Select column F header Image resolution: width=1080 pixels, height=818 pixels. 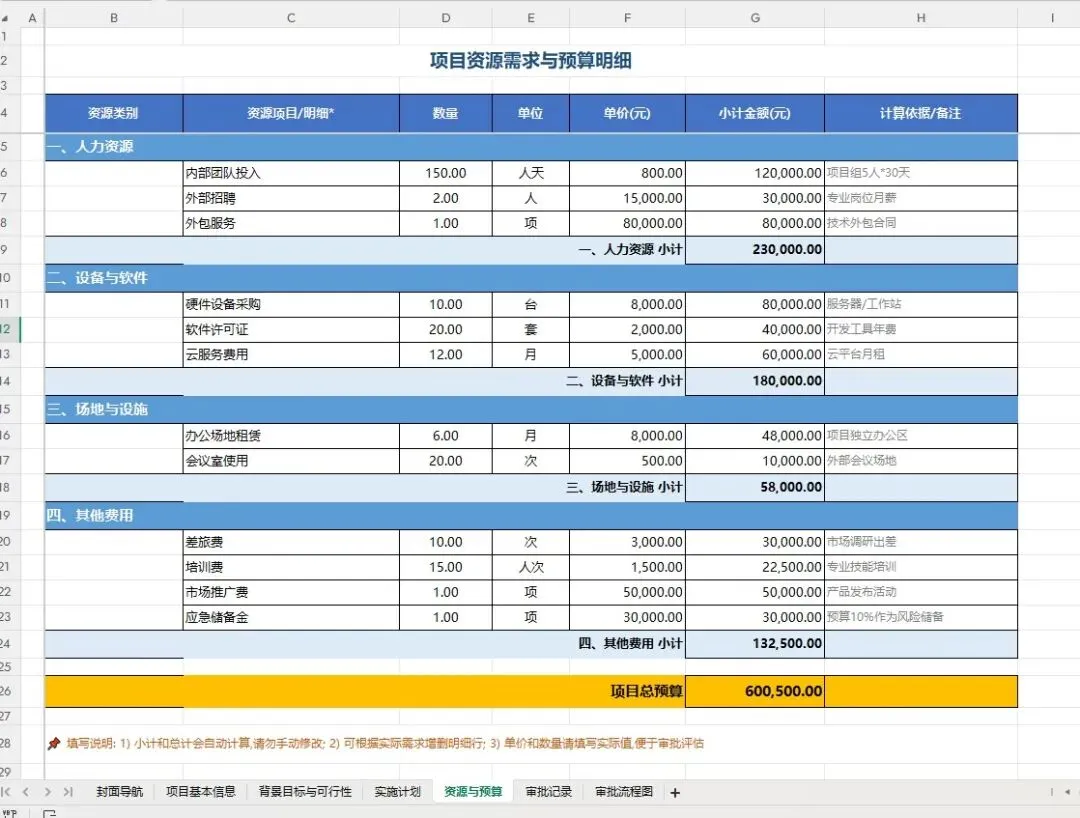point(627,19)
